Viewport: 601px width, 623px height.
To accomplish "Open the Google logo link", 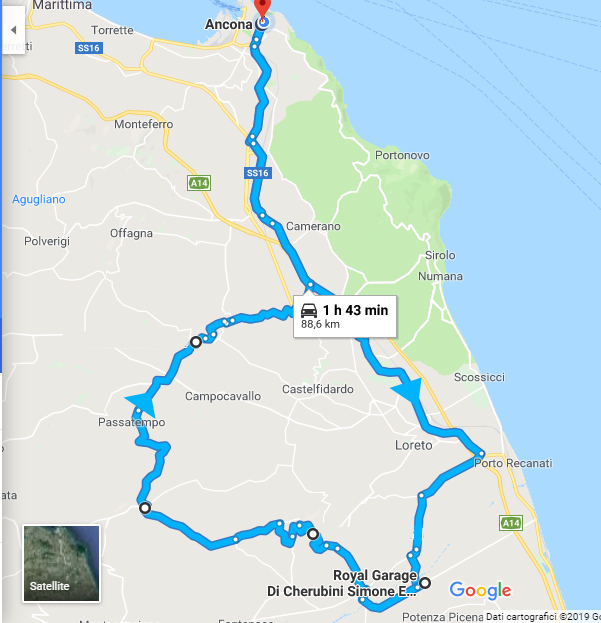I will click(480, 590).
